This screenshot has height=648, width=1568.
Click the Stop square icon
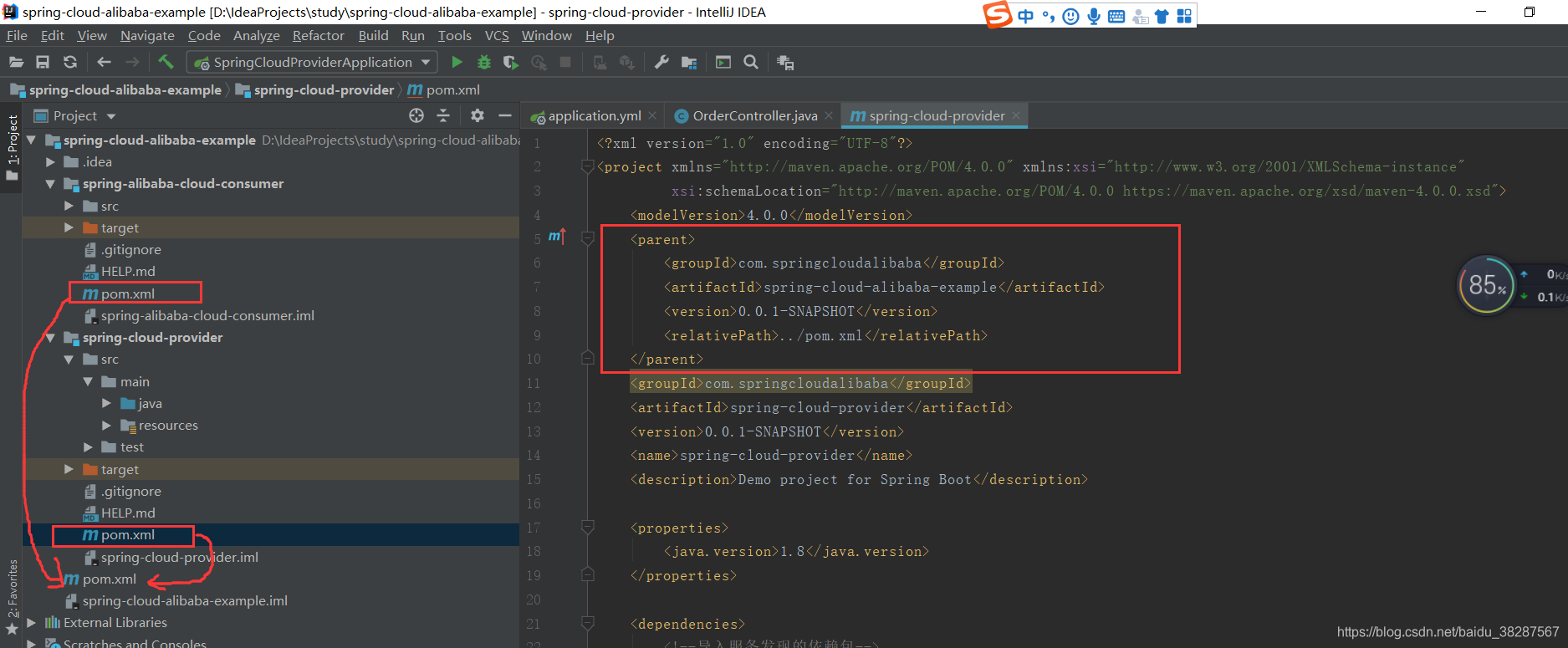pyautogui.click(x=565, y=62)
